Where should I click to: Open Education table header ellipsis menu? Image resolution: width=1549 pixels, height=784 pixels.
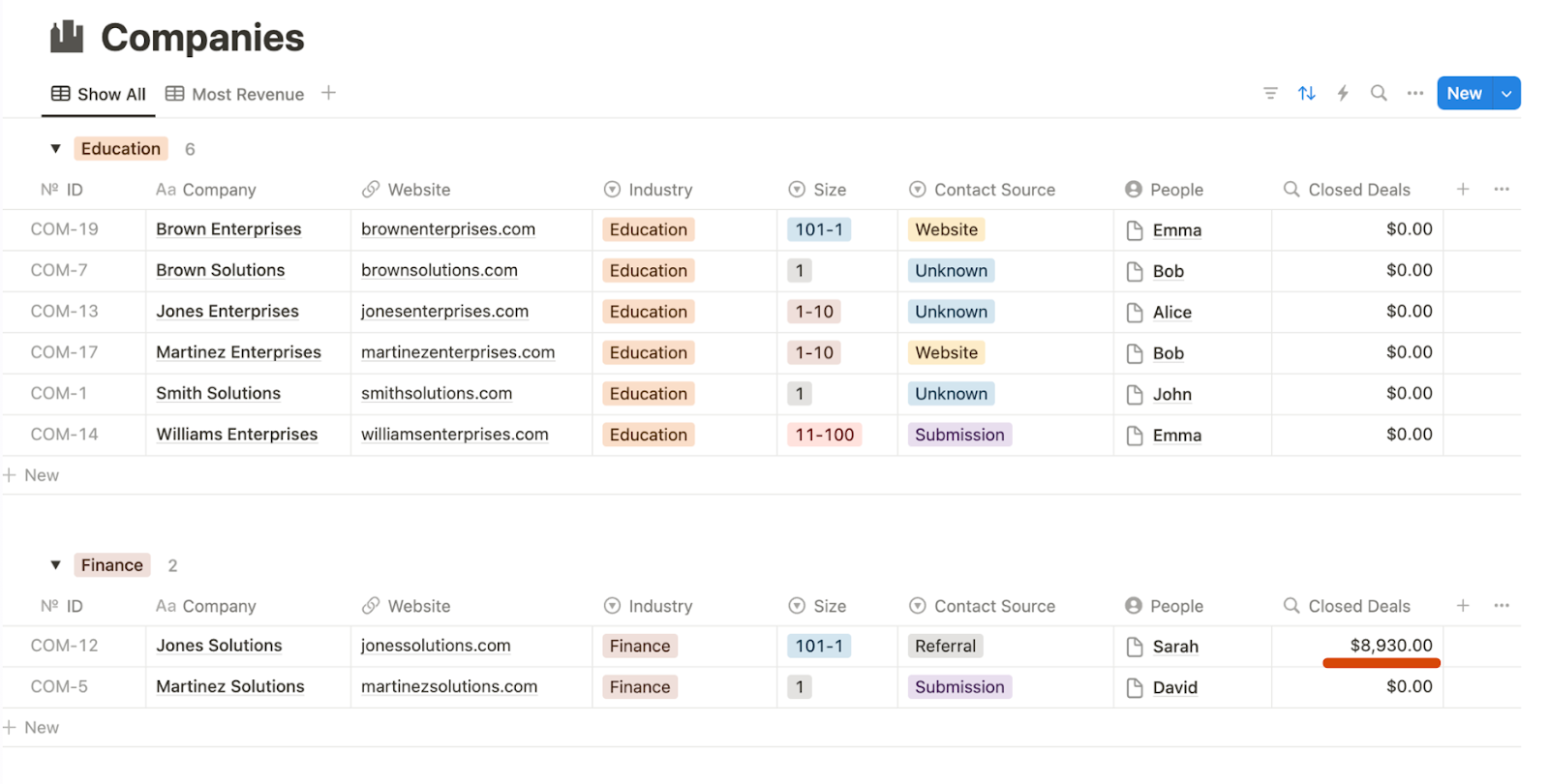[1502, 190]
